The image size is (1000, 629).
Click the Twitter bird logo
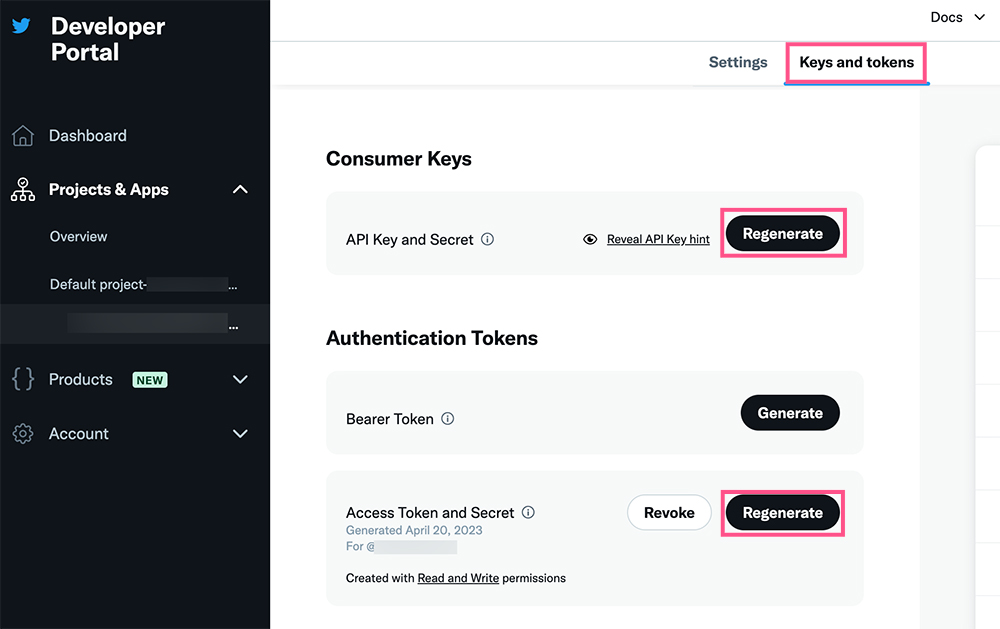coord(21,26)
